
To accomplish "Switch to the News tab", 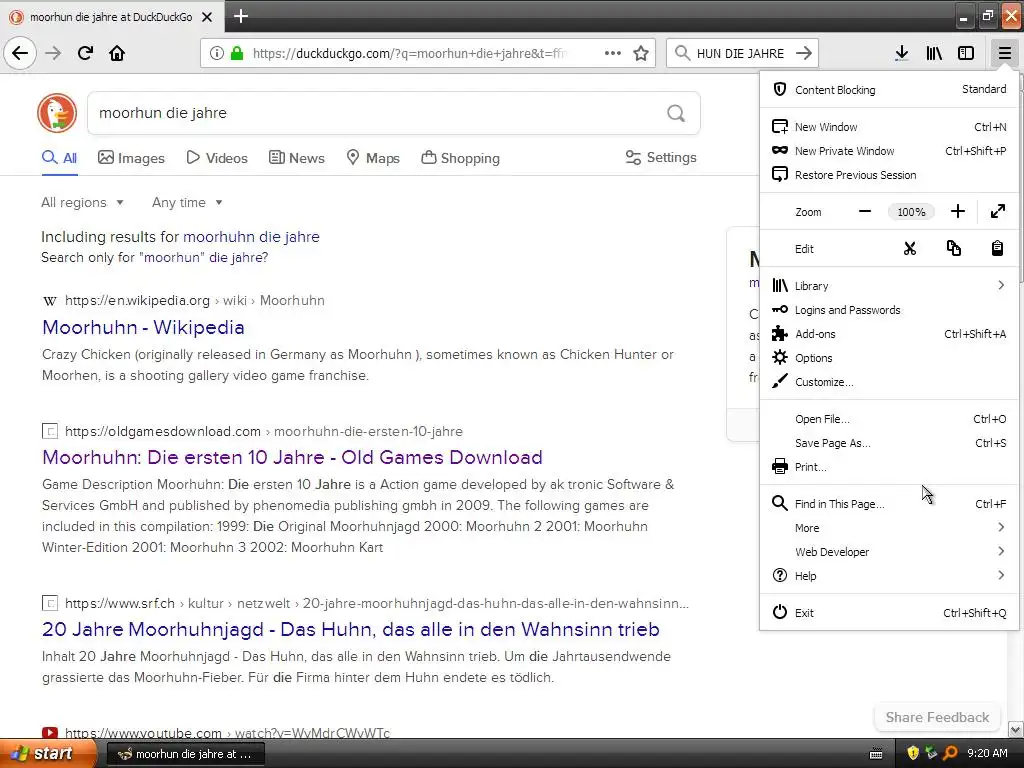I will pos(297,158).
